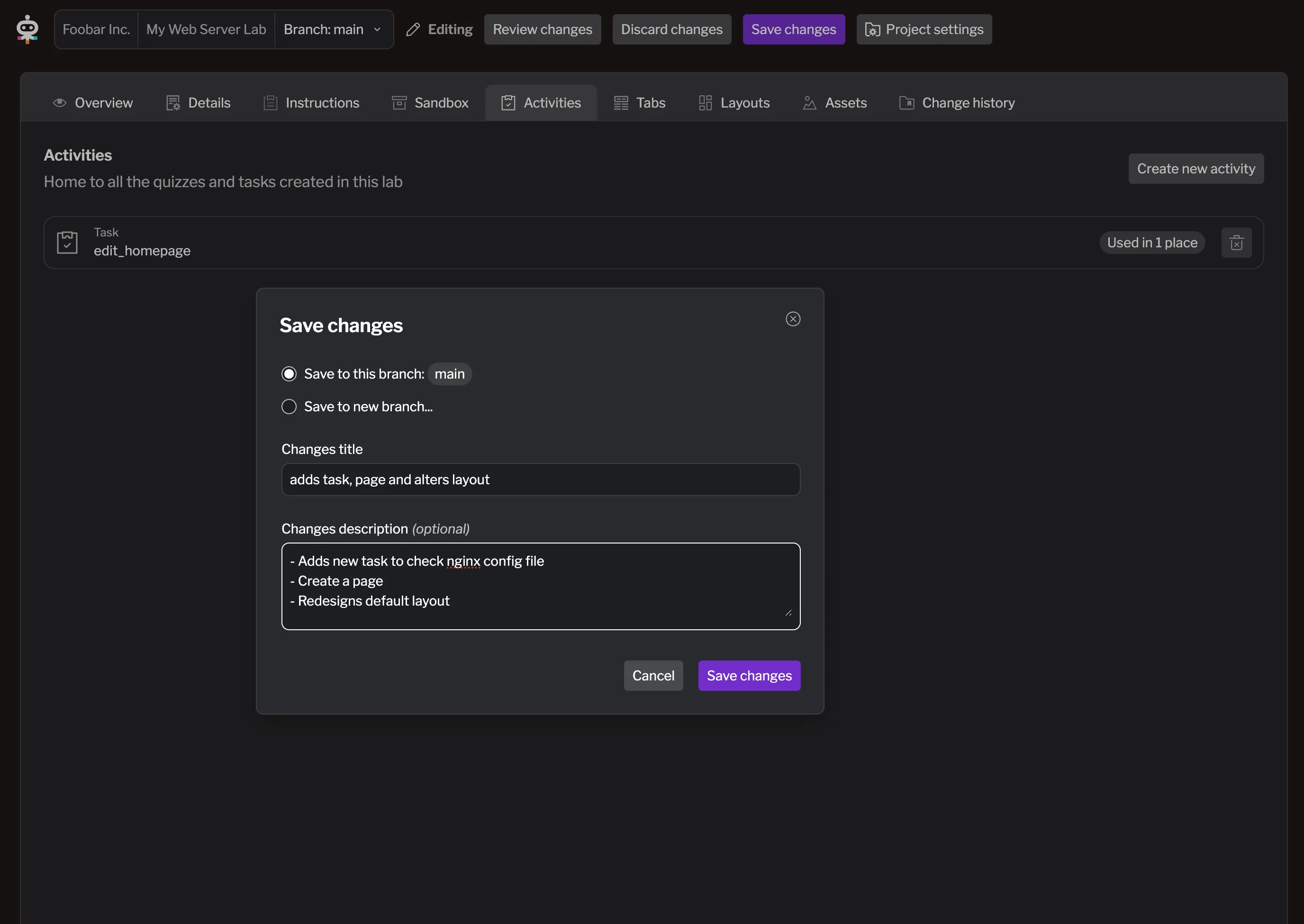Expand the Branch: main dropdown
Screen dimensions: 1304x924
[334, 29]
